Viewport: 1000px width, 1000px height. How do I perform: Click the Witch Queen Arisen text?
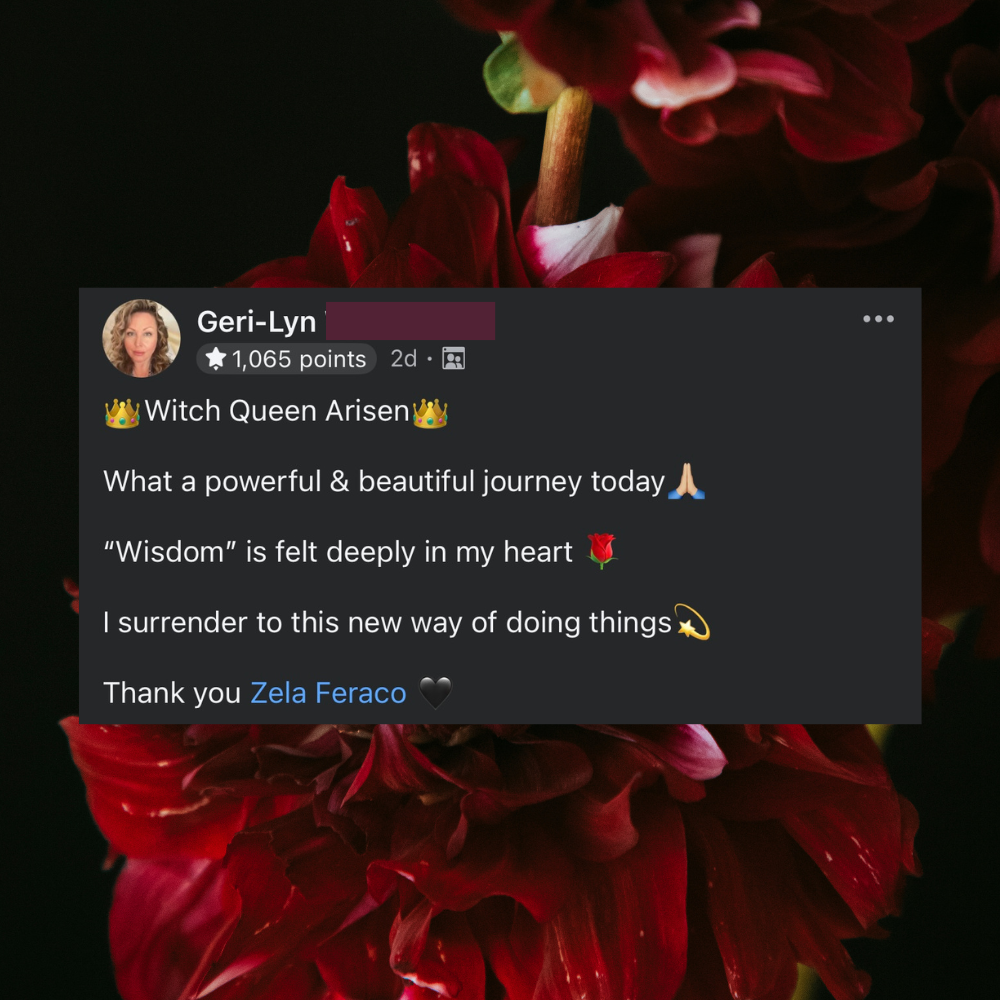[x=277, y=411]
